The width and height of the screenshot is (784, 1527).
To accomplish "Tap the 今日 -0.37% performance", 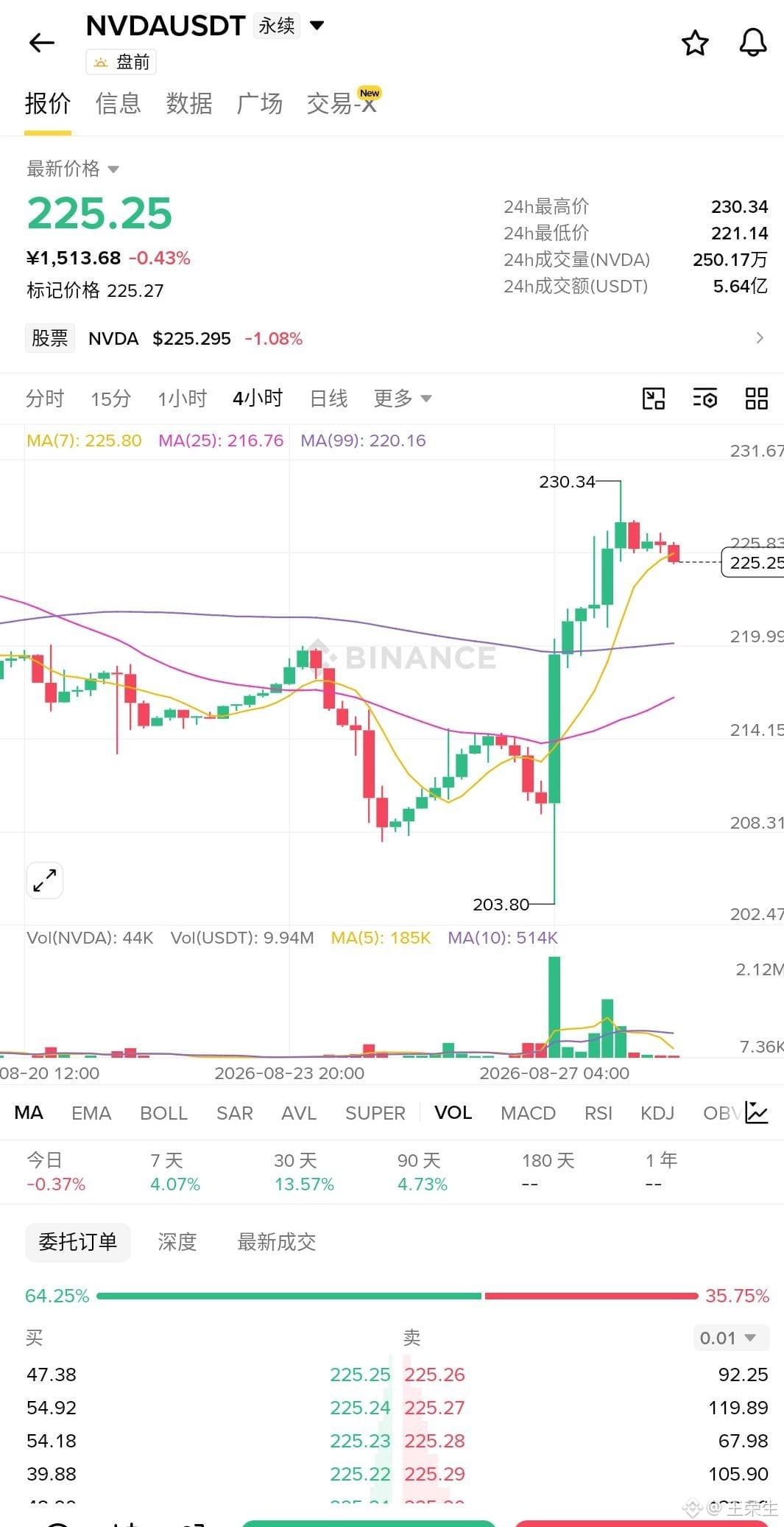I will pyautogui.click(x=56, y=1172).
